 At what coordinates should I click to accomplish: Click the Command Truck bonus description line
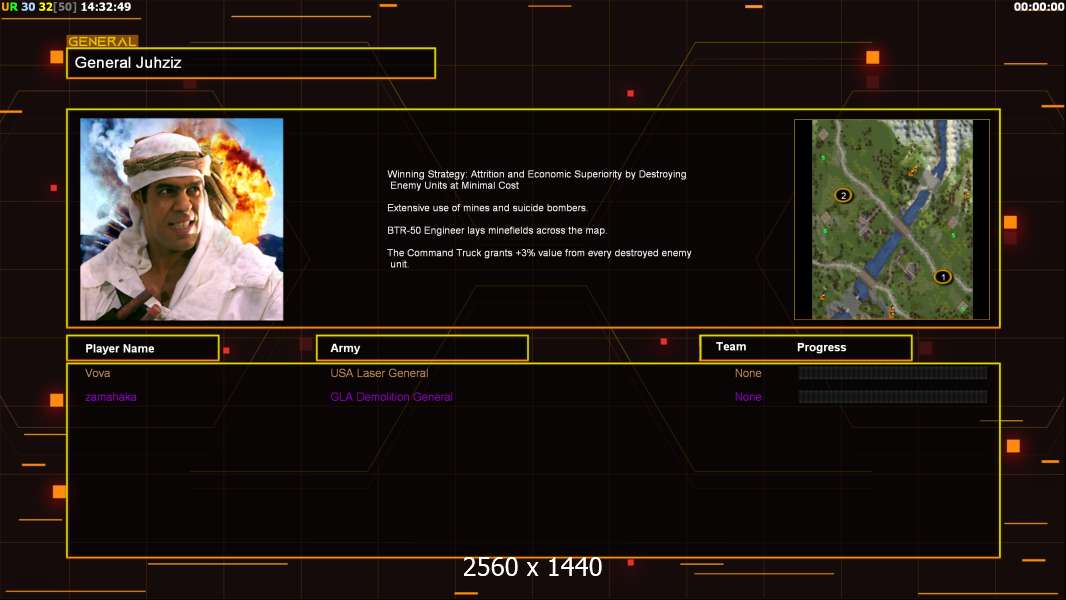pyautogui.click(x=539, y=258)
